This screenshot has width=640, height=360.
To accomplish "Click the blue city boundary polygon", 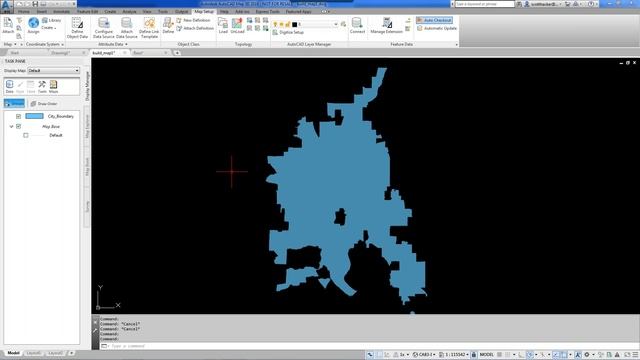I will (339, 176).
